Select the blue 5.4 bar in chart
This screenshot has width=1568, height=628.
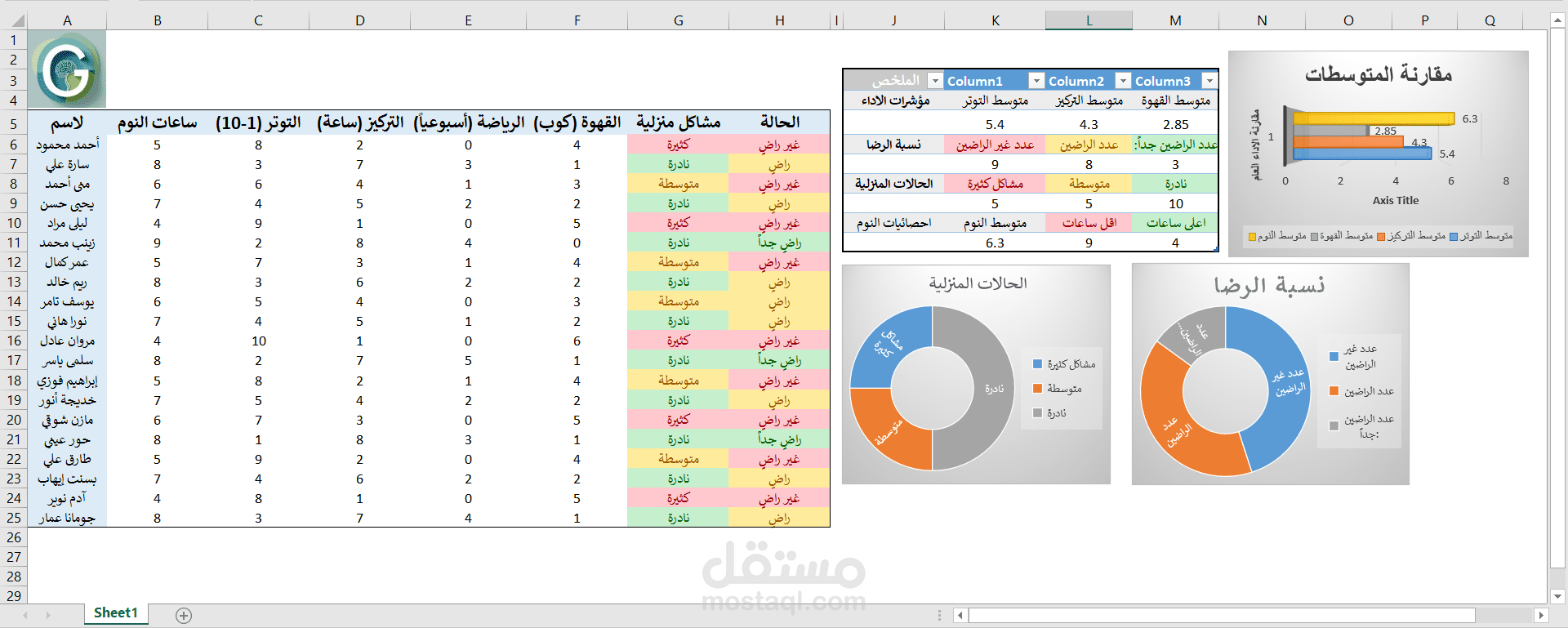(1362, 154)
